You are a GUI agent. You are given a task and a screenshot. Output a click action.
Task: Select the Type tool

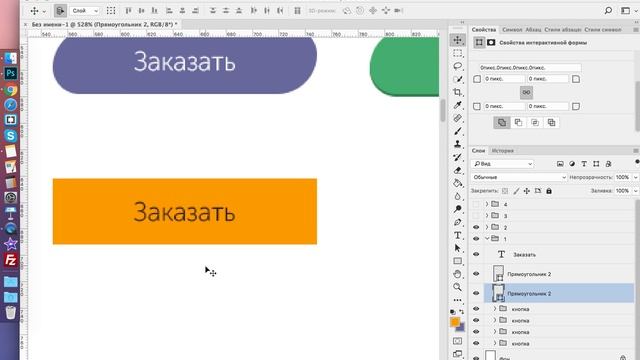tap(457, 236)
